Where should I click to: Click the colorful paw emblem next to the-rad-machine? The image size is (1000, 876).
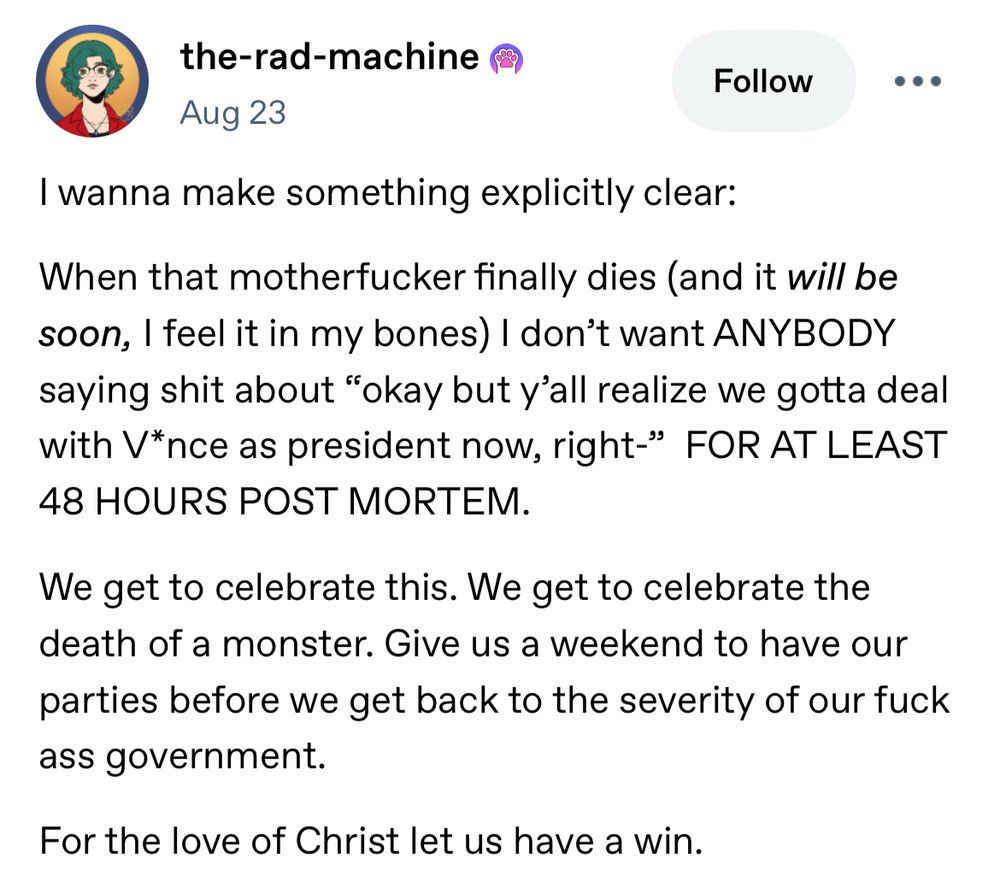pos(504,57)
